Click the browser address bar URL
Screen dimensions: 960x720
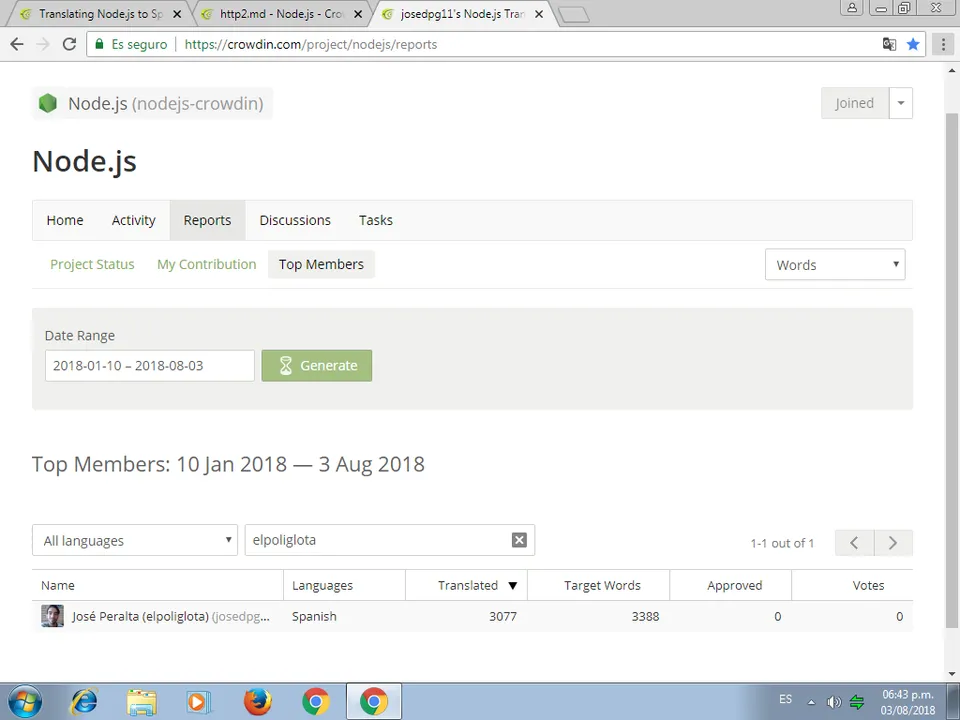coord(311,44)
